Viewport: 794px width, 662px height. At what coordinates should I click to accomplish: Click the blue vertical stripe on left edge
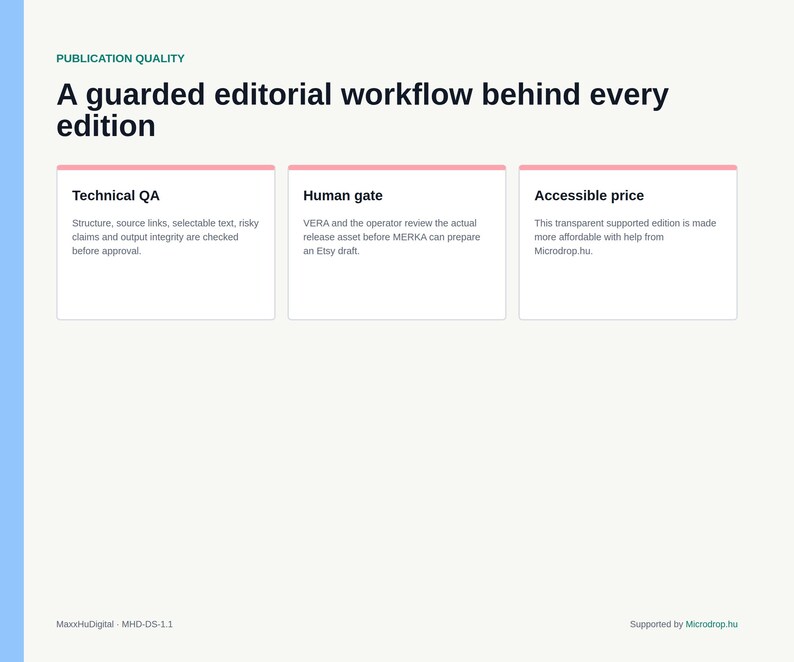tap(12, 331)
